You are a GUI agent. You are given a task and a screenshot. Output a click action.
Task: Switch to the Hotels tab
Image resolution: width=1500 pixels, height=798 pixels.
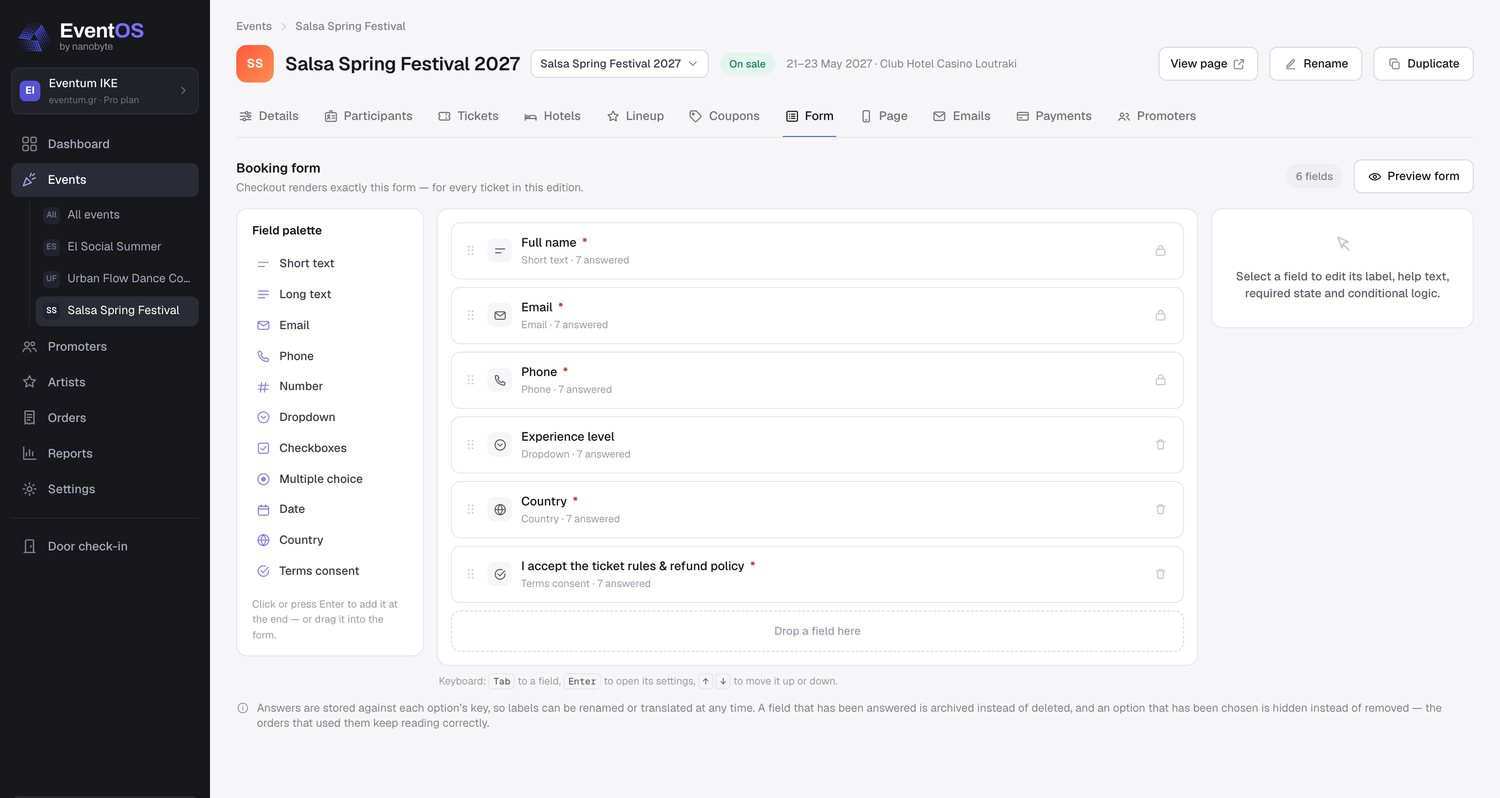[552, 116]
